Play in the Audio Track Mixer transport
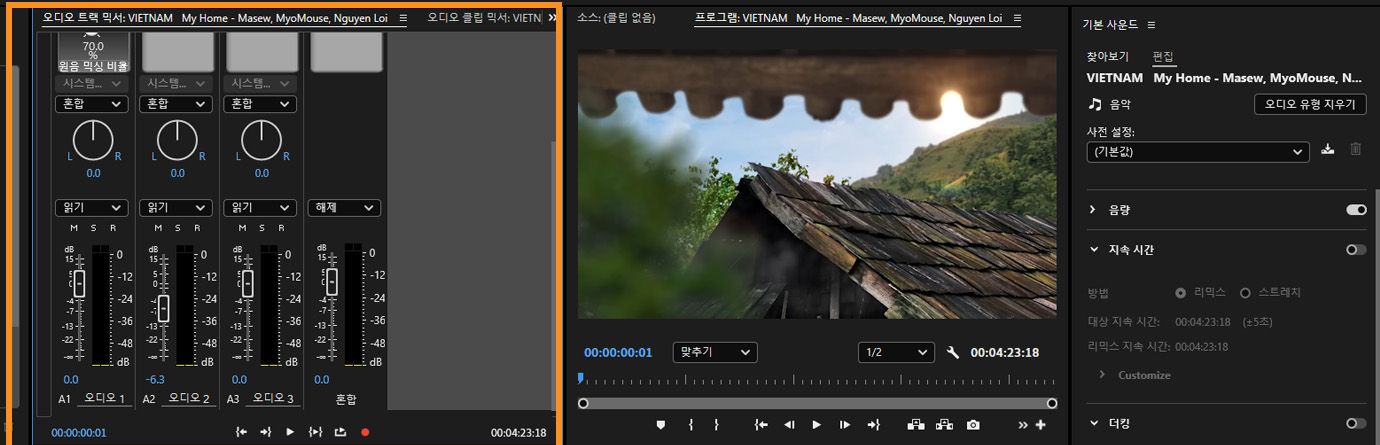Screen dimensions: 1380x445 290,432
